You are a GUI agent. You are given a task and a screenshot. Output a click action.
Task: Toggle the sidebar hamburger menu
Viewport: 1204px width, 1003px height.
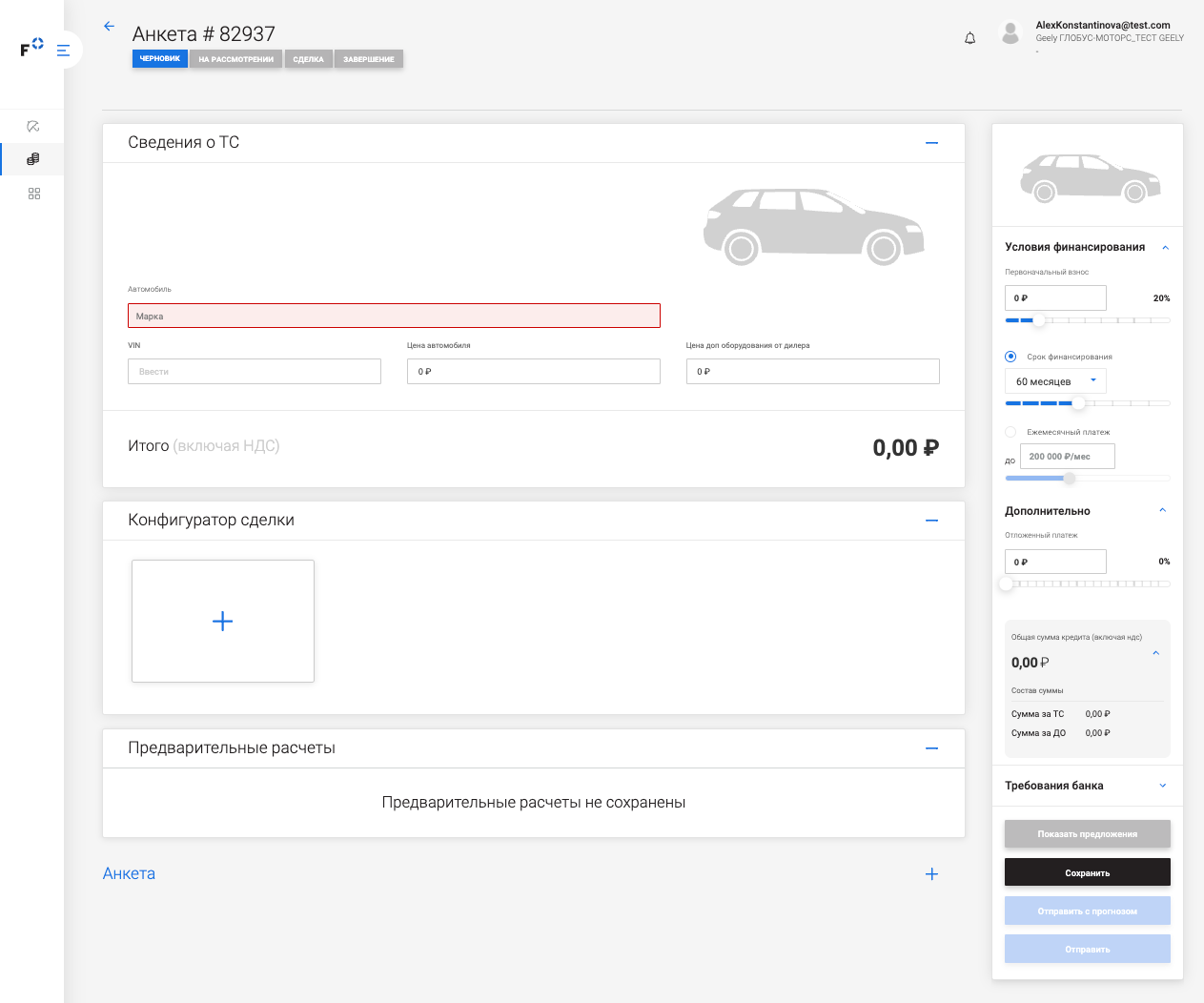(x=64, y=51)
